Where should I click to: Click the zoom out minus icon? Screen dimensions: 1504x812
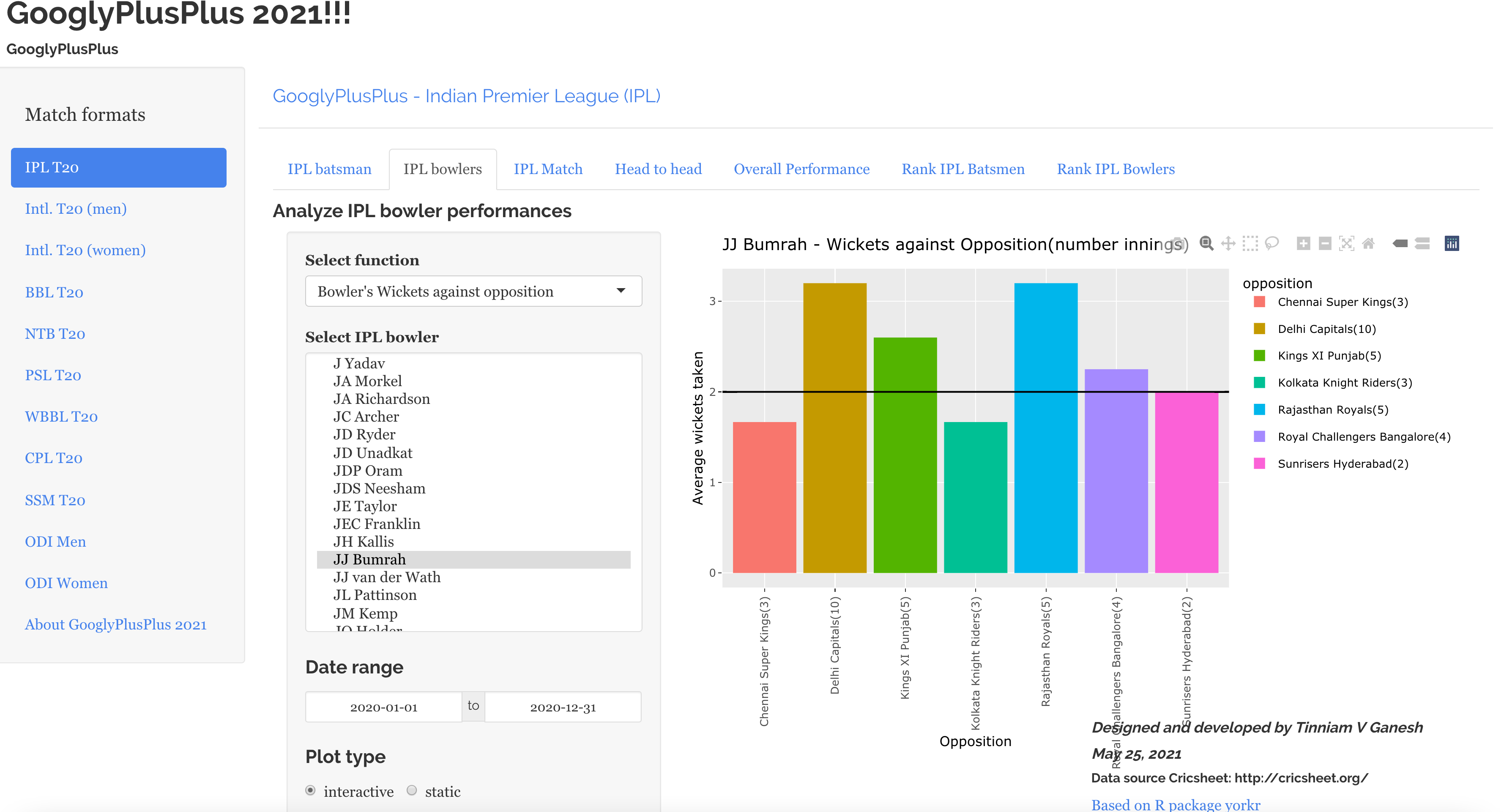[x=1325, y=243]
